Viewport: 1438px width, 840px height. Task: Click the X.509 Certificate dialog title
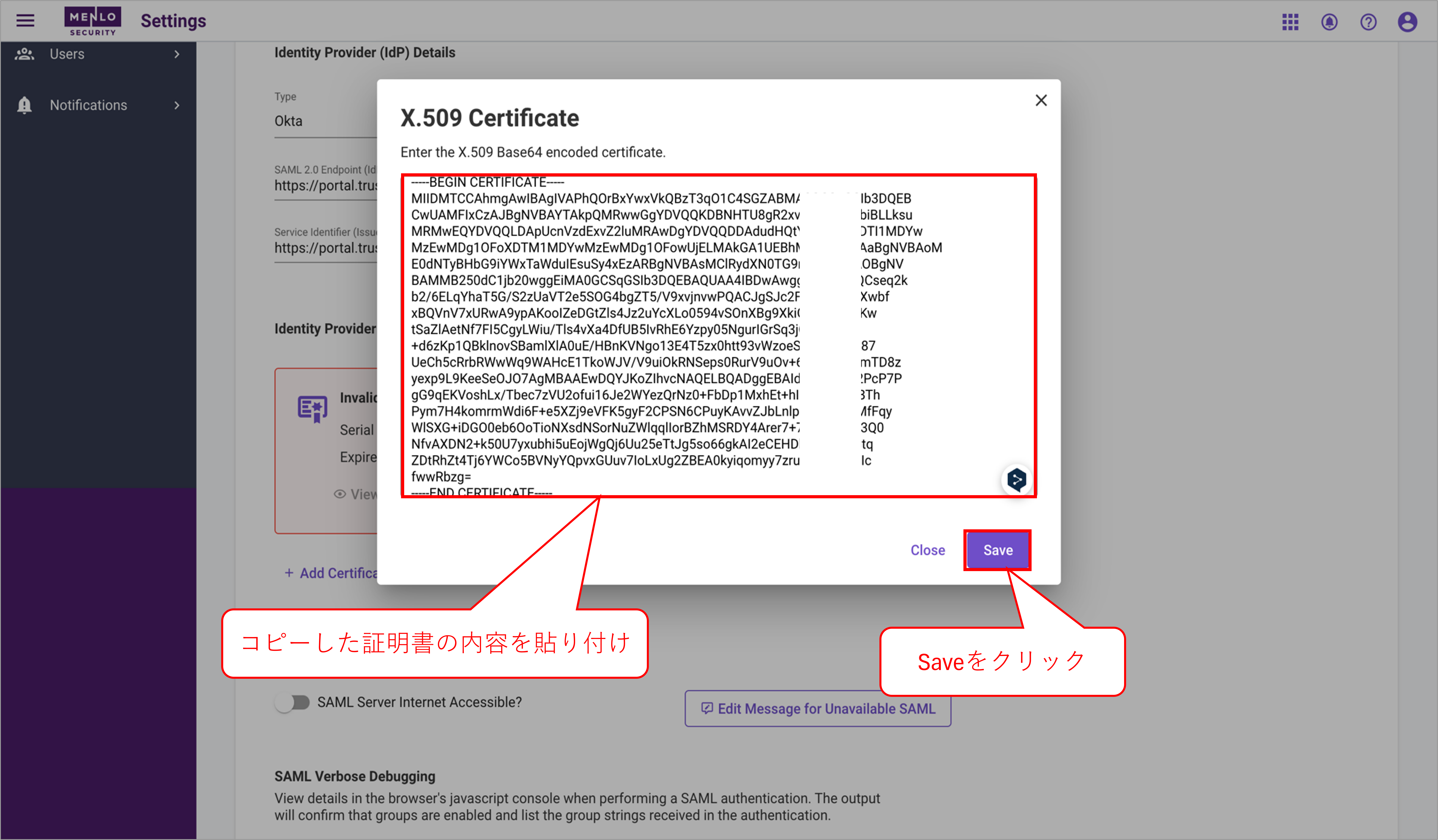[490, 118]
